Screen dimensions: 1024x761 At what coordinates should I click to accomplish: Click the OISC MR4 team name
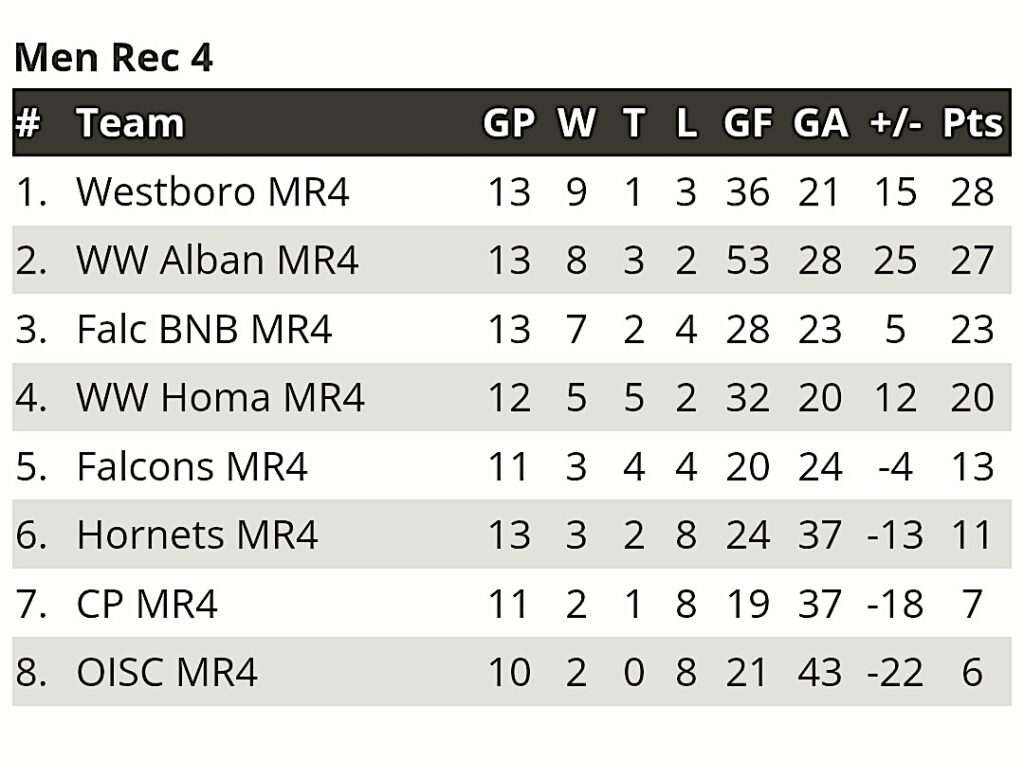167,672
